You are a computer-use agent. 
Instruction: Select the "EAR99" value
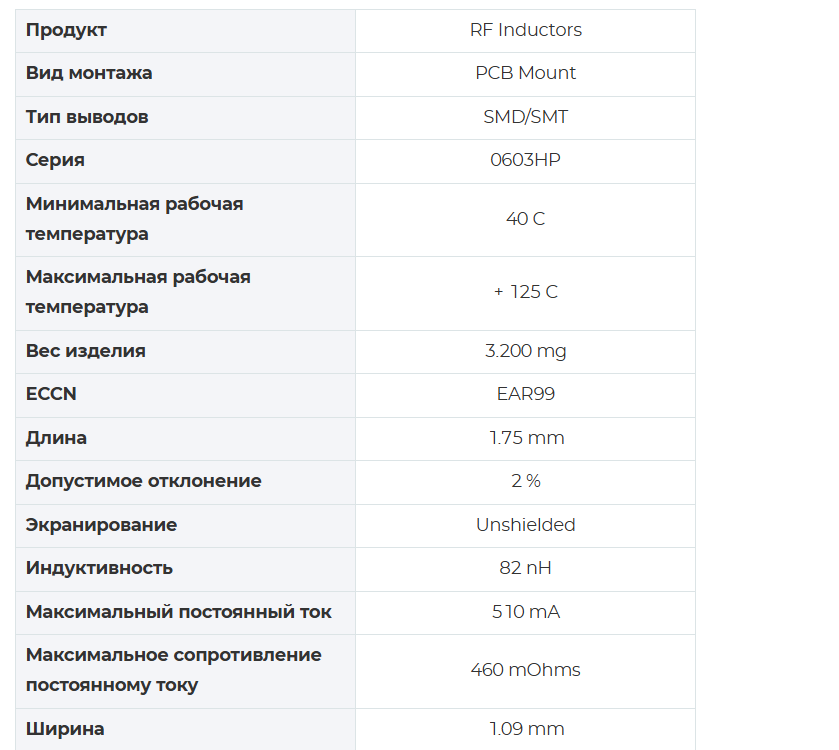[x=525, y=394]
